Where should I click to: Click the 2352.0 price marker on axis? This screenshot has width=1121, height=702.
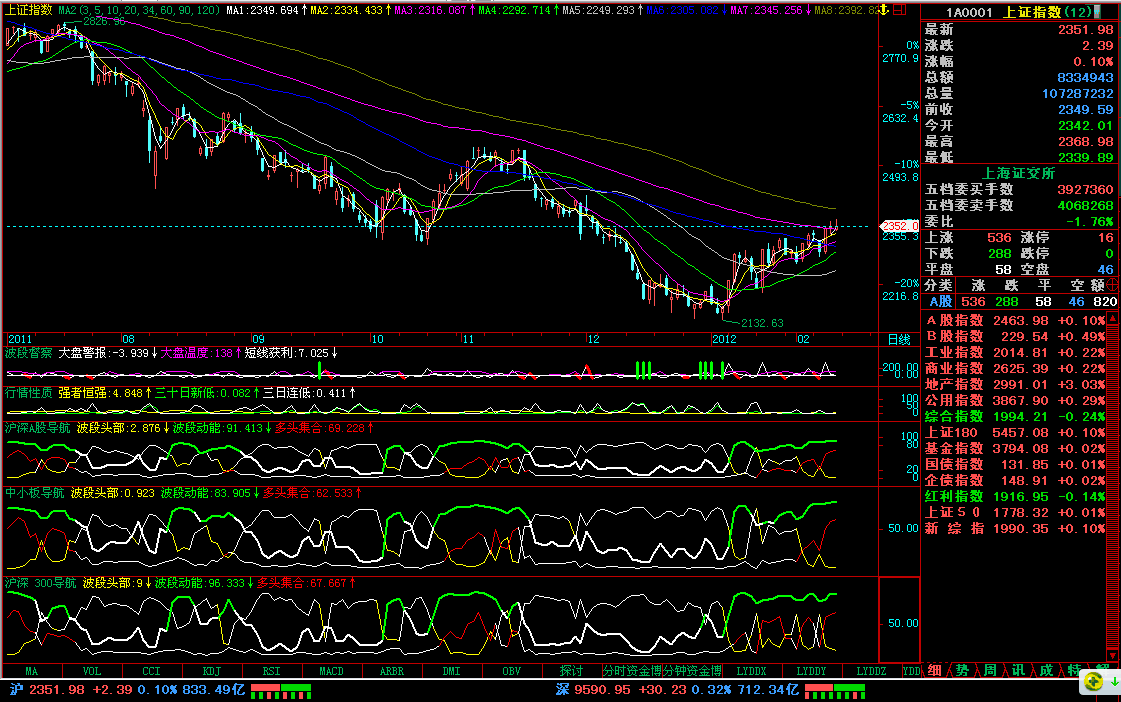[x=899, y=226]
